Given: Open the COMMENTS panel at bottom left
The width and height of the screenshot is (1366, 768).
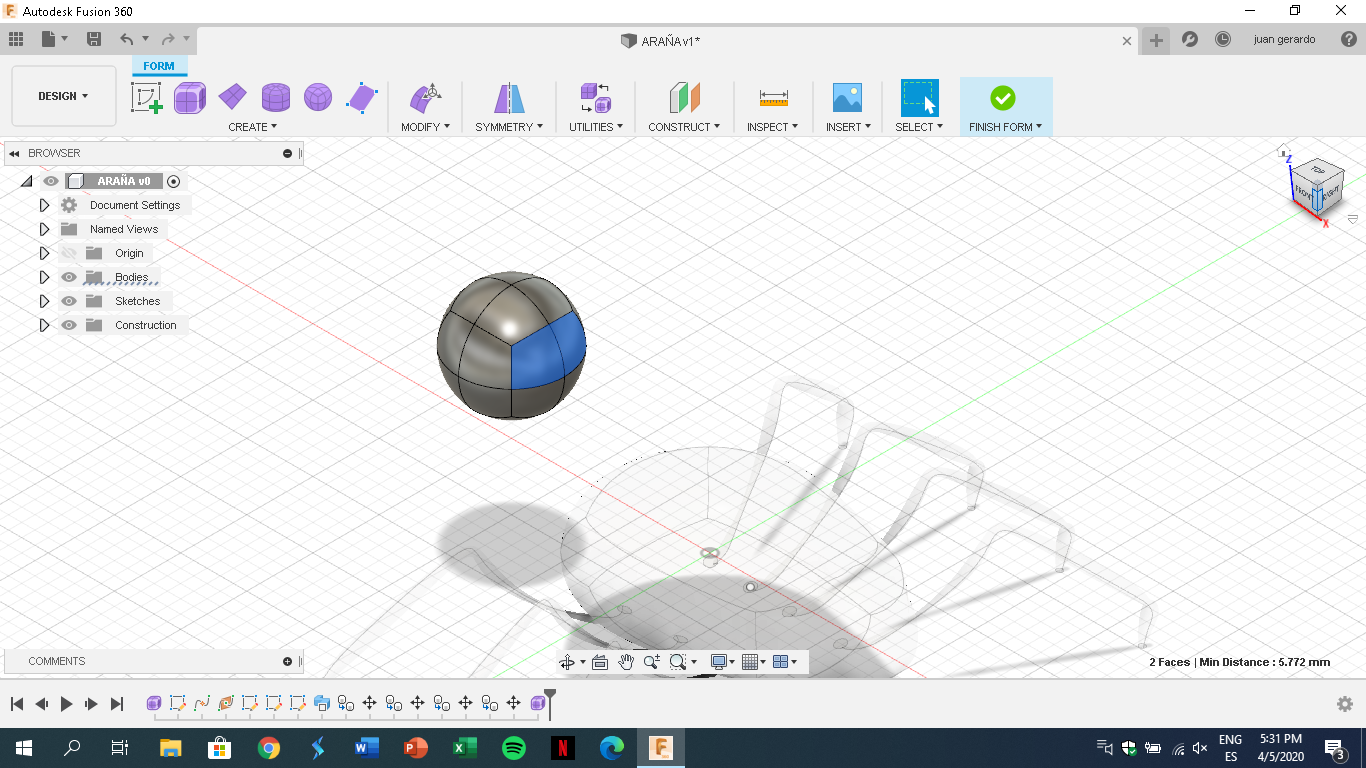Looking at the screenshot, I should (57, 661).
